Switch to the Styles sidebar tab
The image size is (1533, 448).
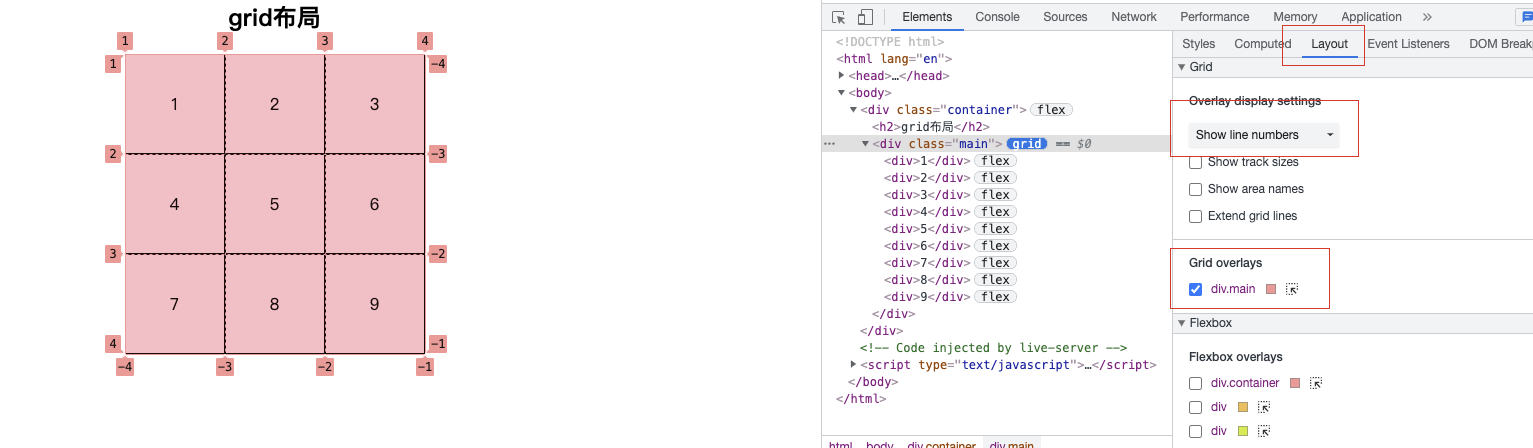[x=1198, y=44]
